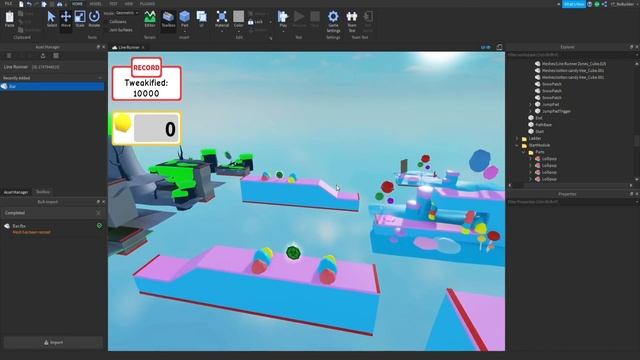Click the Properties filter input field
The height and width of the screenshot is (360, 640).
tap(571, 202)
